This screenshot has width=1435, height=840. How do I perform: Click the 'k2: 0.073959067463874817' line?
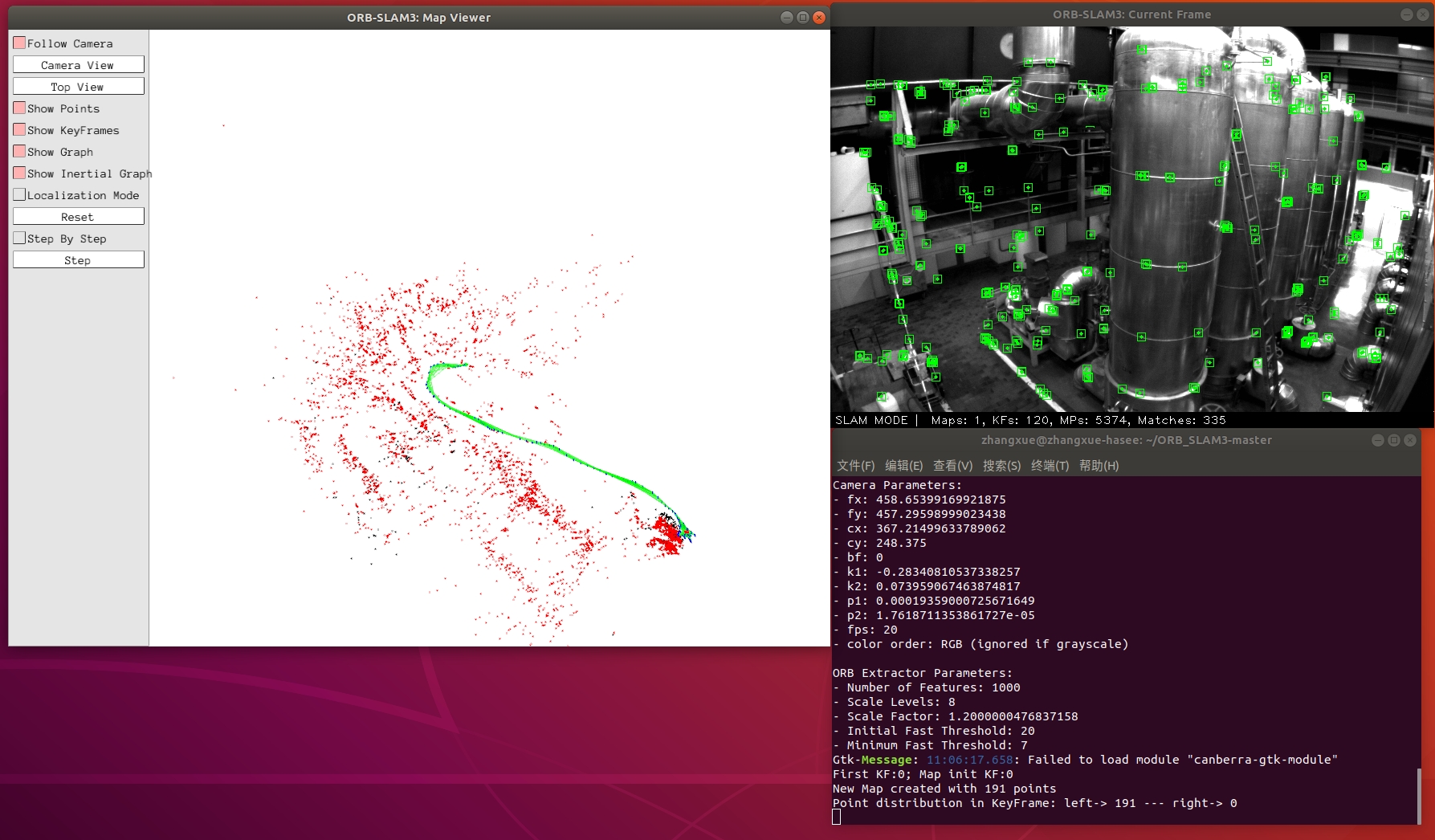point(927,586)
